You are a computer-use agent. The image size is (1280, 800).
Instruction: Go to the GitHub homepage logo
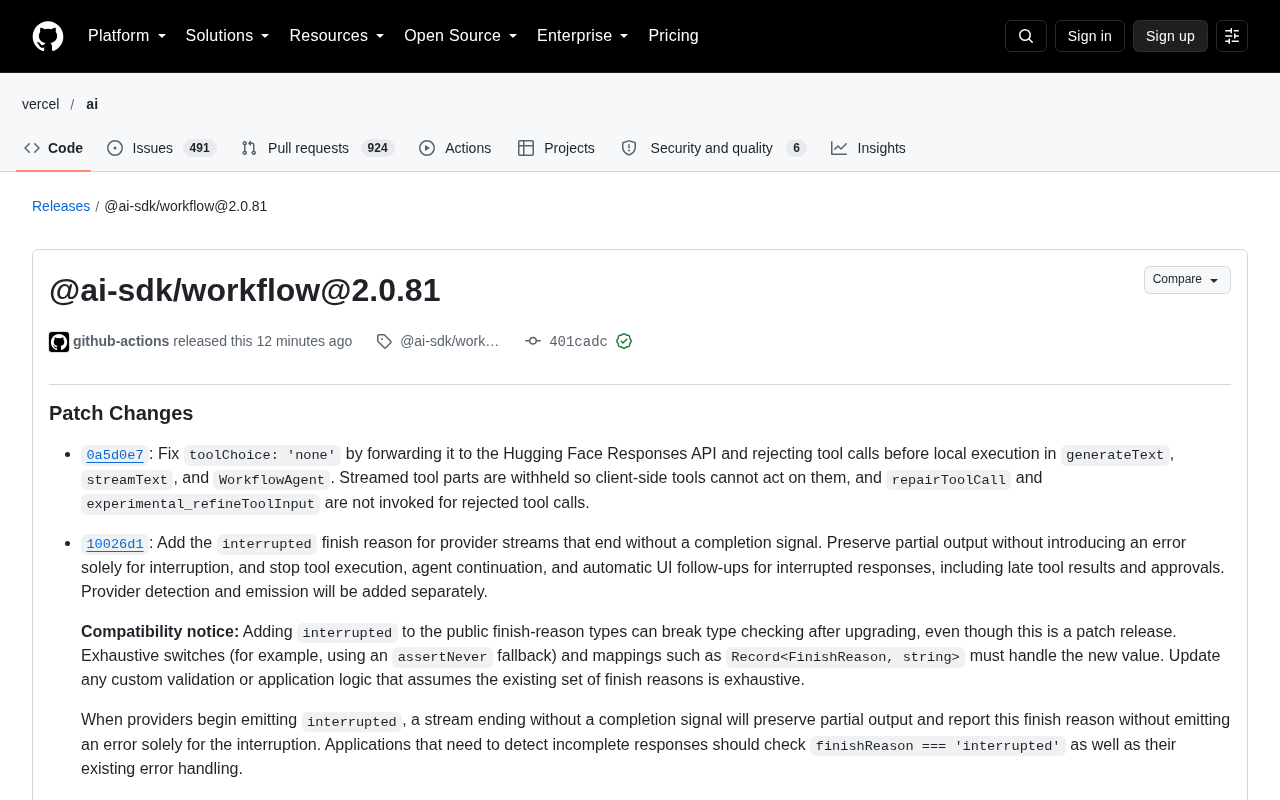point(48,36)
